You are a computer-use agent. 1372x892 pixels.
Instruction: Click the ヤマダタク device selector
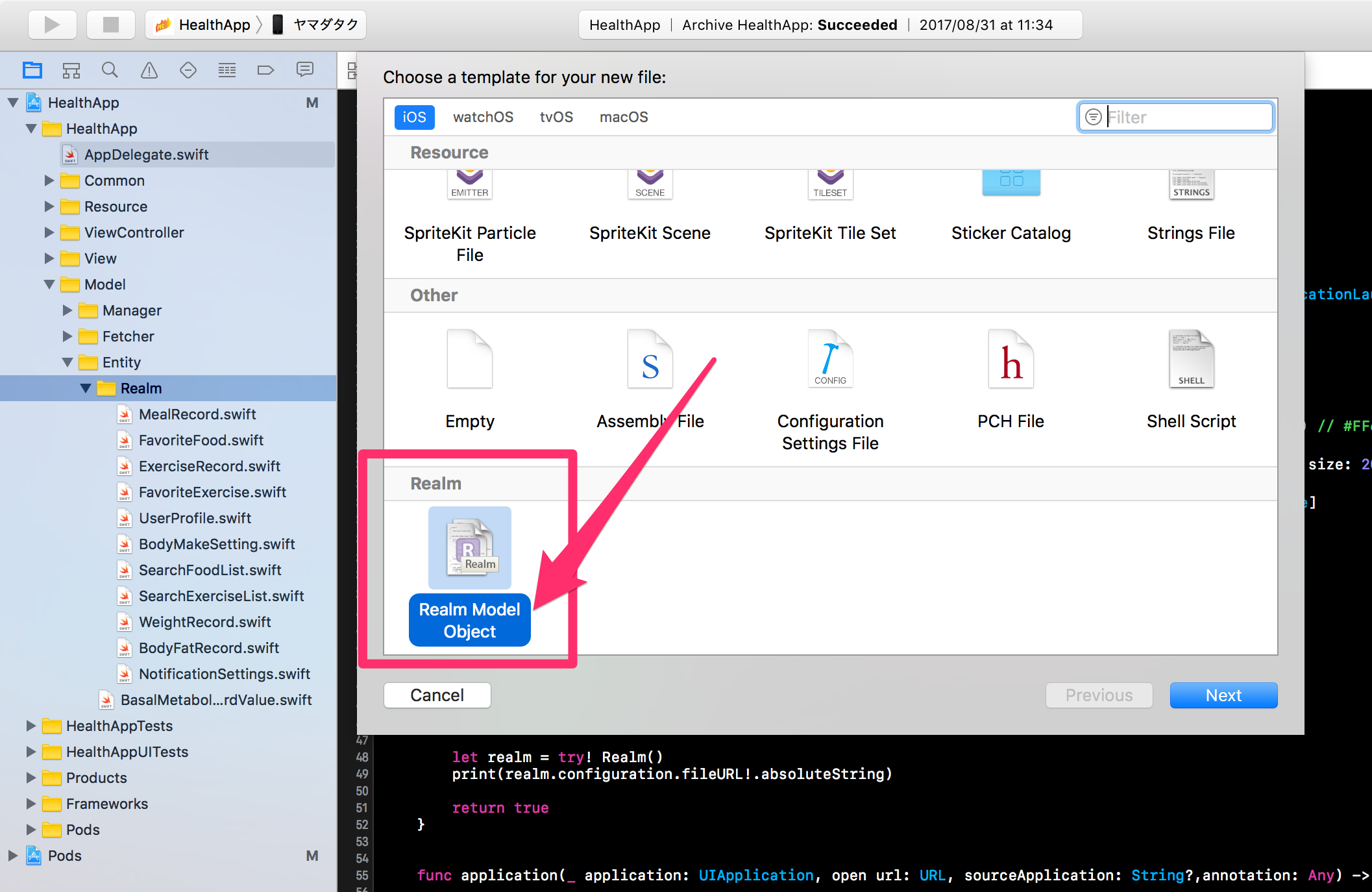tap(315, 25)
